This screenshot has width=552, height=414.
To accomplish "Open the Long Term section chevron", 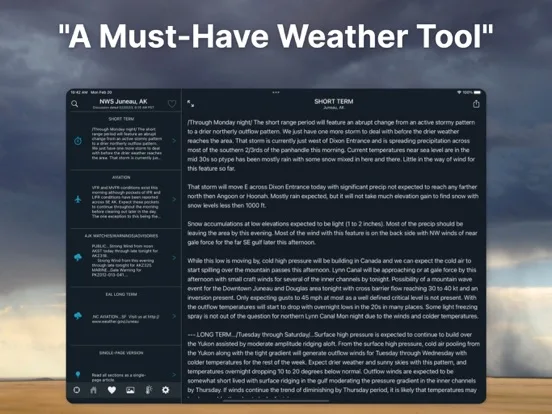I will (174, 316).
